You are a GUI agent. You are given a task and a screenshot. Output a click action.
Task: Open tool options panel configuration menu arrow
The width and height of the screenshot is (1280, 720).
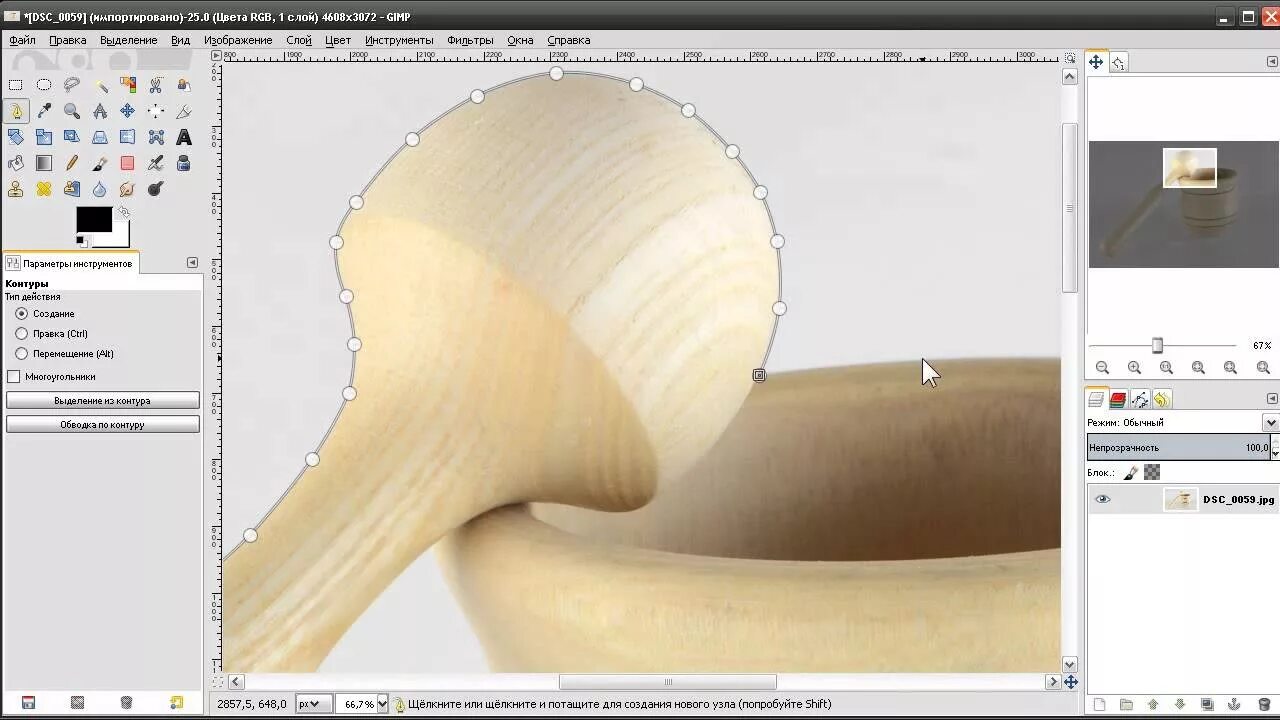coord(192,263)
